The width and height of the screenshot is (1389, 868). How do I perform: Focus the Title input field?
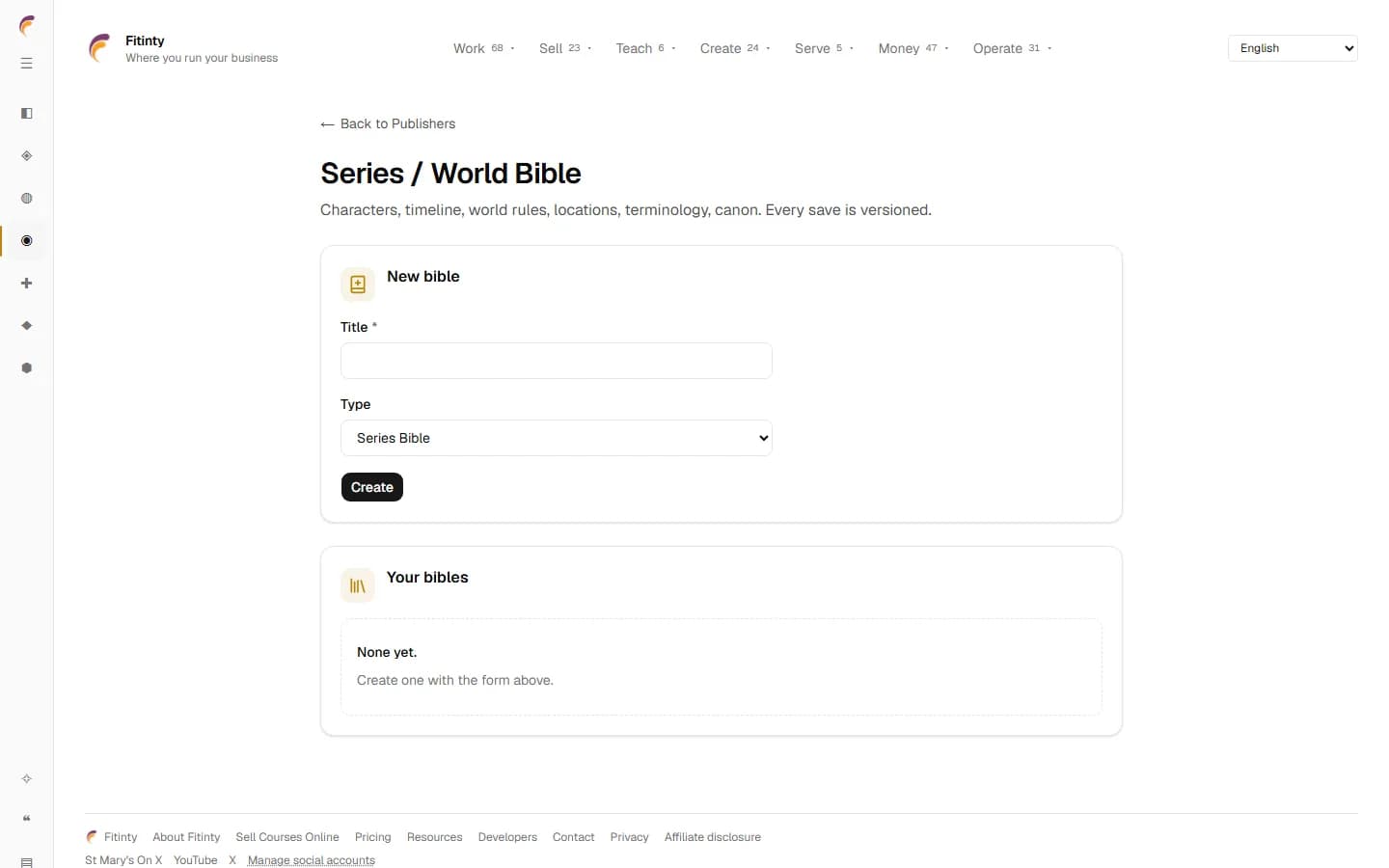557,361
